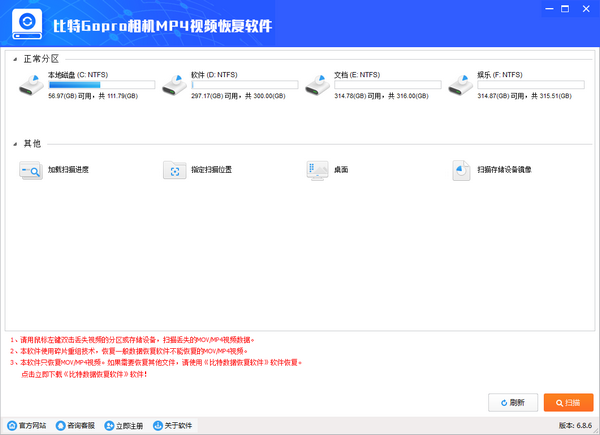Select the 桌面 desktop scan option
The width and height of the screenshot is (600, 435).
[329, 170]
